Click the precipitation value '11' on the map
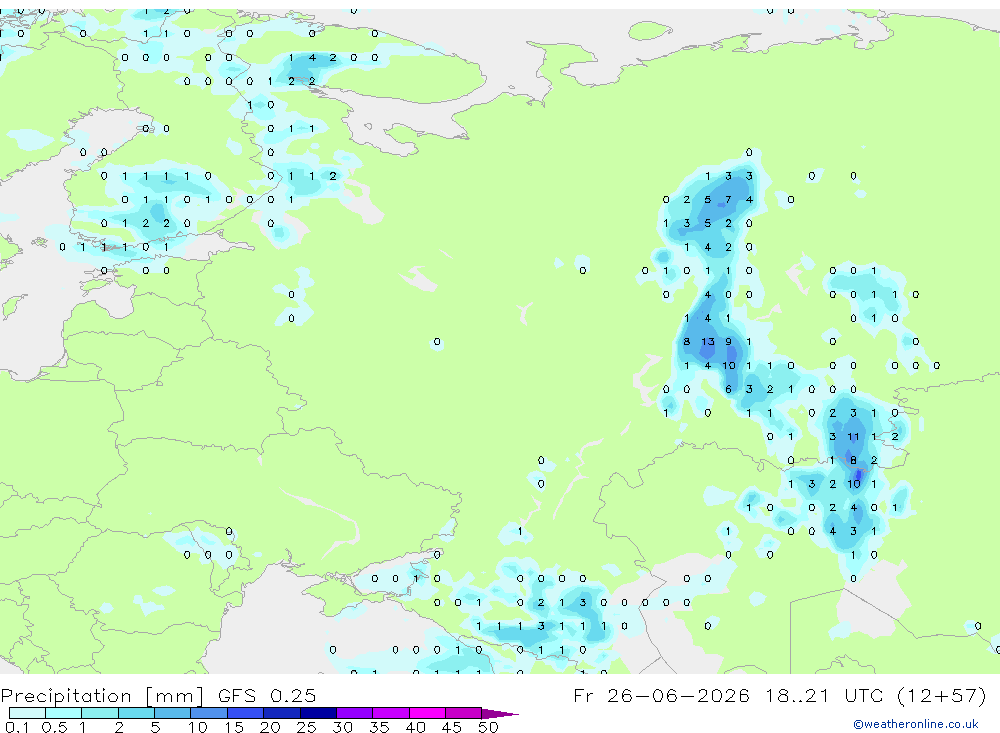Image resolution: width=1000 pixels, height=733 pixels. 853,437
